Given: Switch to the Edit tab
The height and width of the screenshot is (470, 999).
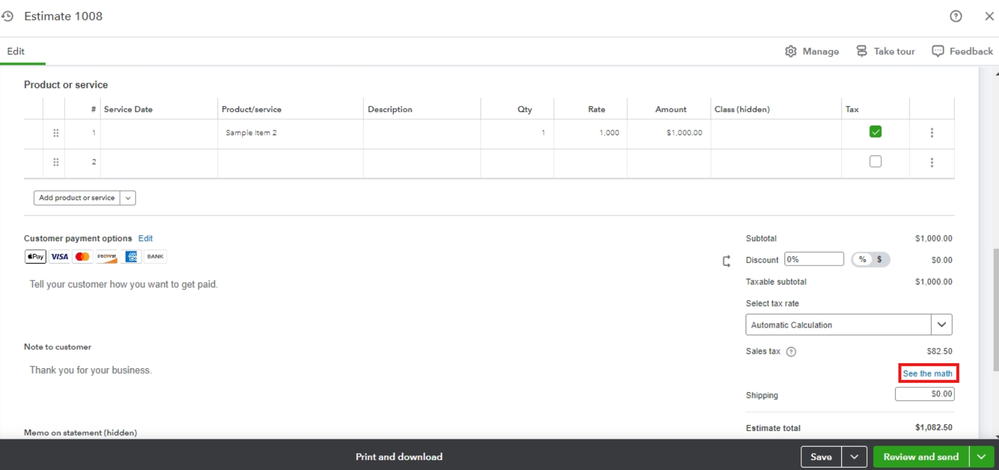Looking at the screenshot, I should (x=16, y=52).
